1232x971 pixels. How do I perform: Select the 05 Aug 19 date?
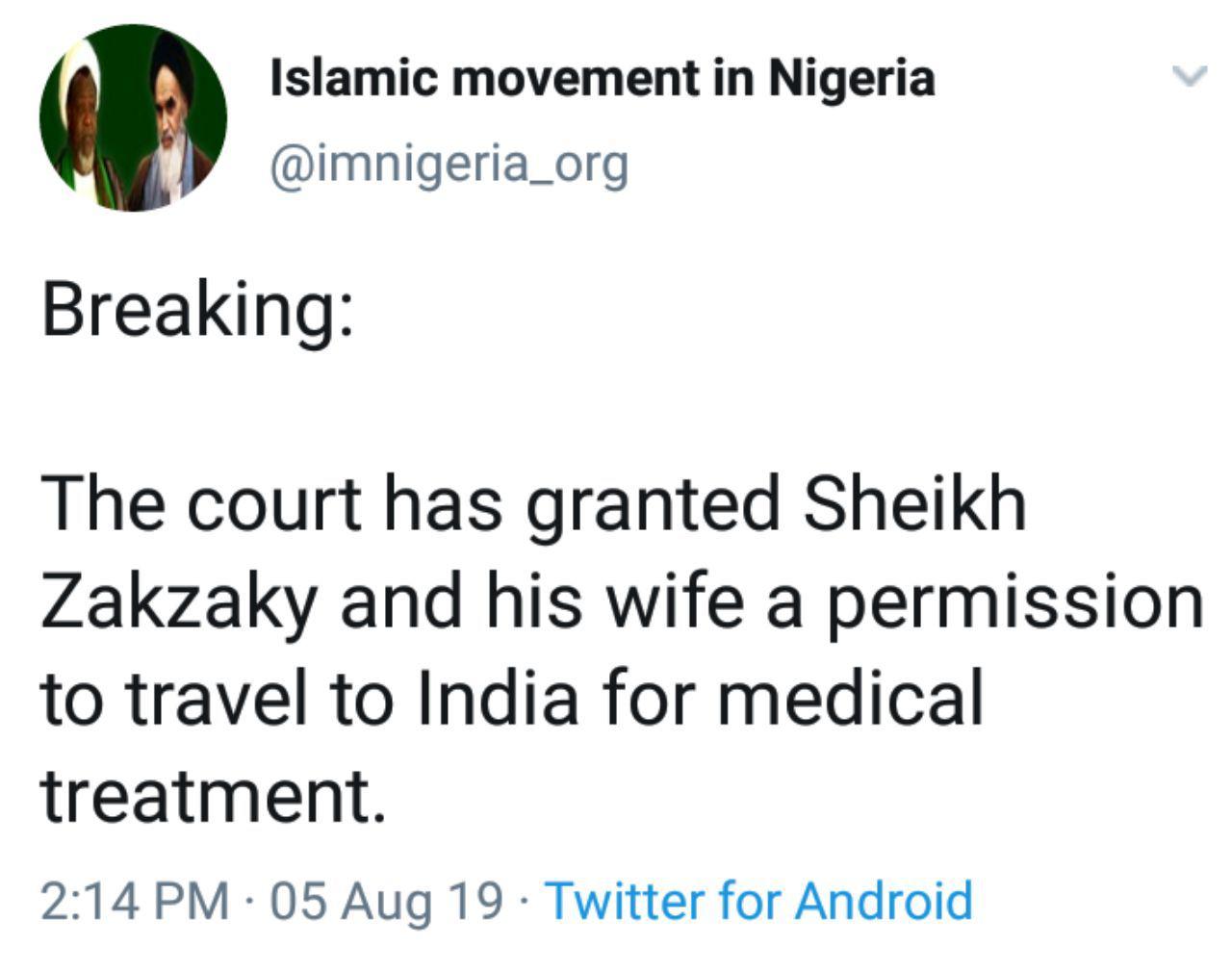387,902
